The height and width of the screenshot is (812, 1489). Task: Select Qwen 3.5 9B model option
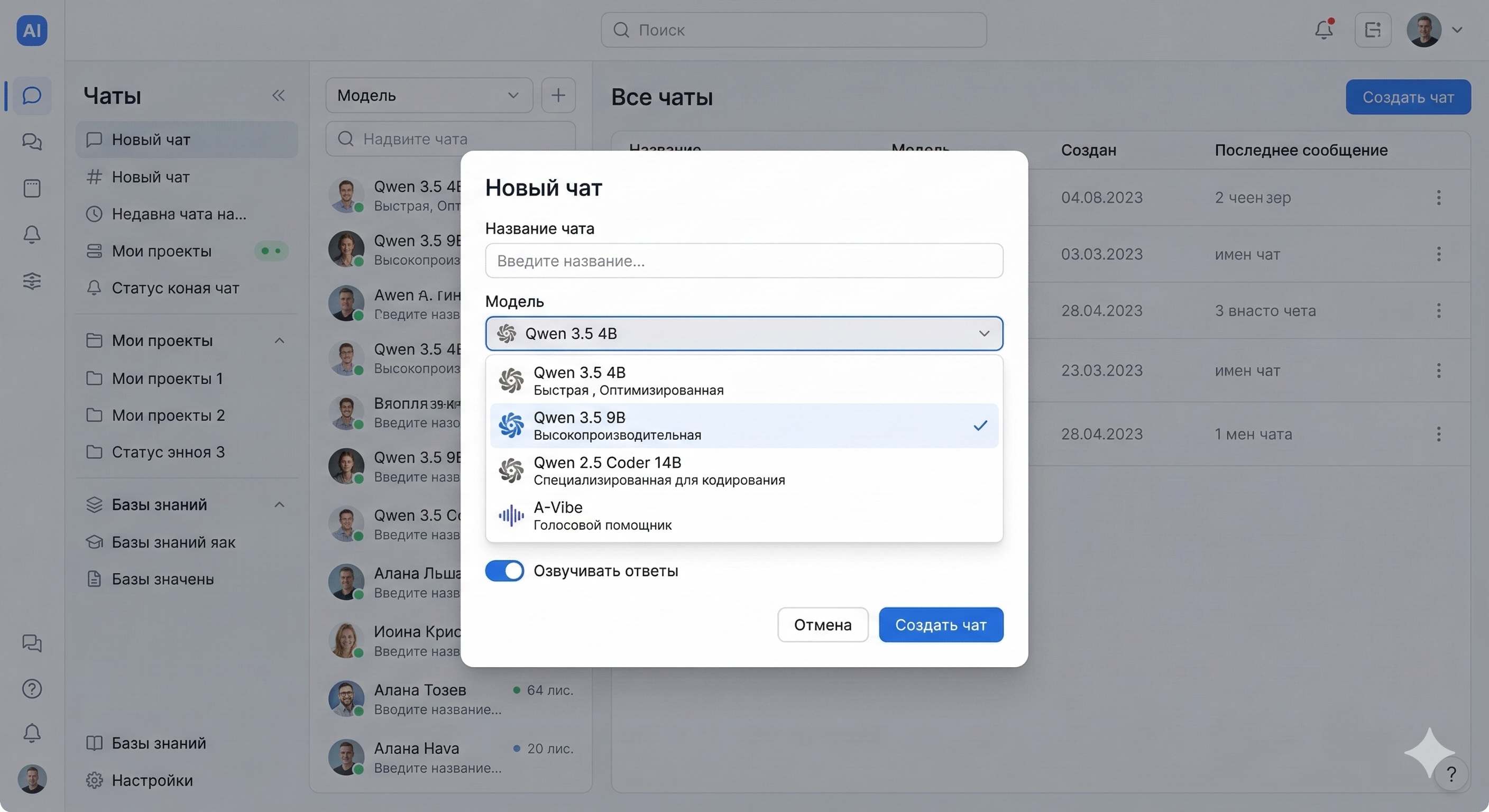(744, 426)
